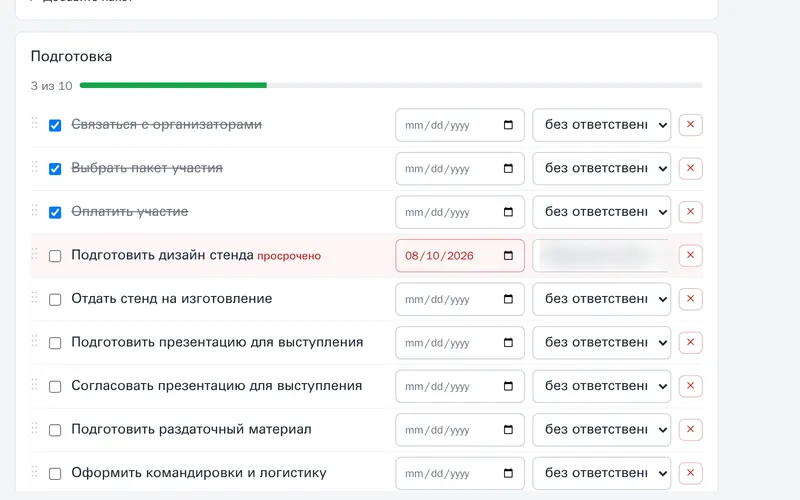Delete 'Подготовить презентацию для выступления' task

690,342
